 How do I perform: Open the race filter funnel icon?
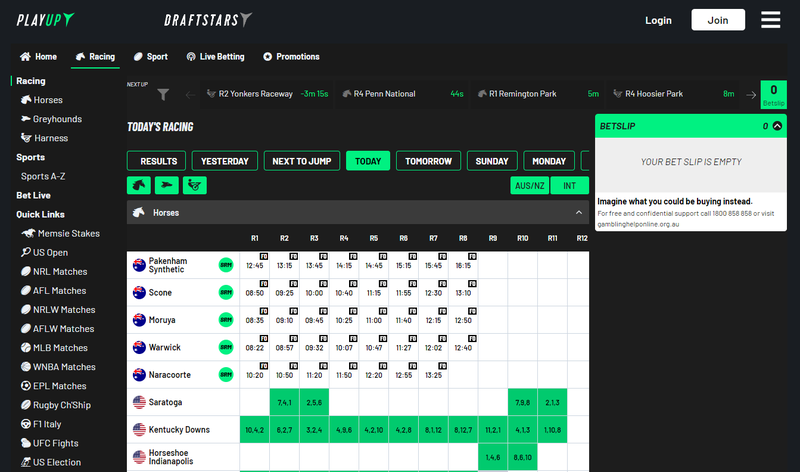point(163,94)
